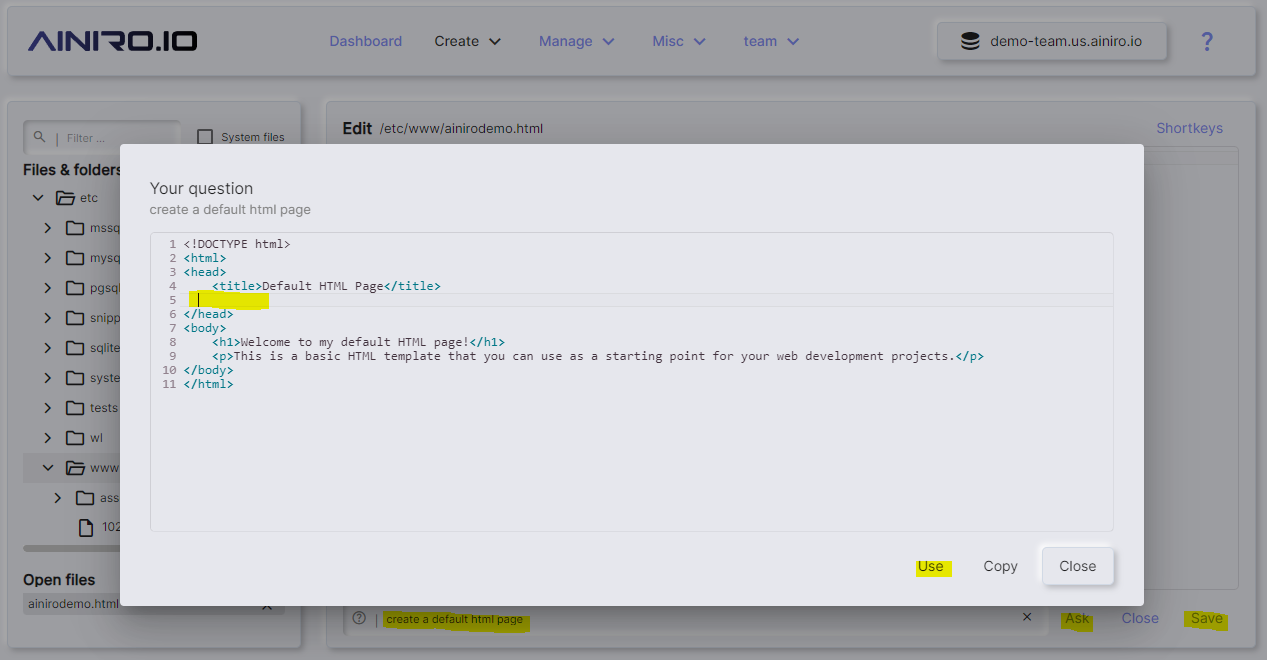
Task: Click the paragraph line in generated code
Action: pos(598,356)
